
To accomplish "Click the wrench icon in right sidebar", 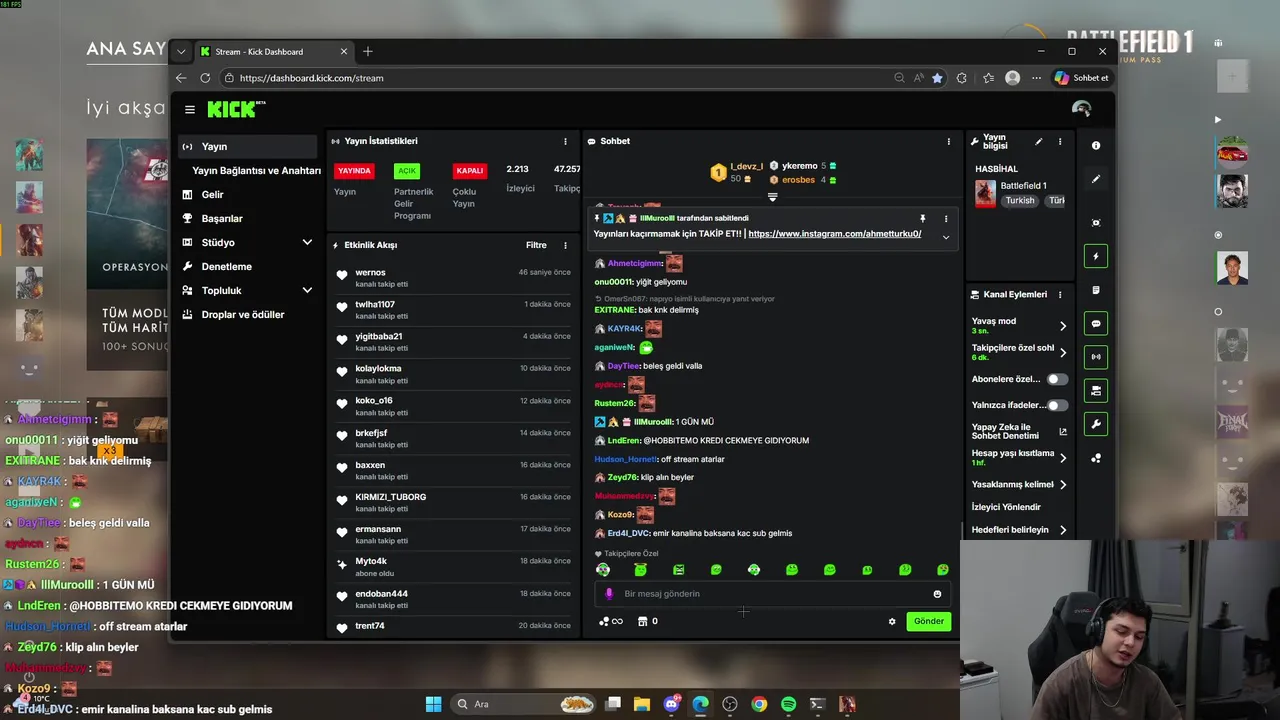I will [1096, 425].
